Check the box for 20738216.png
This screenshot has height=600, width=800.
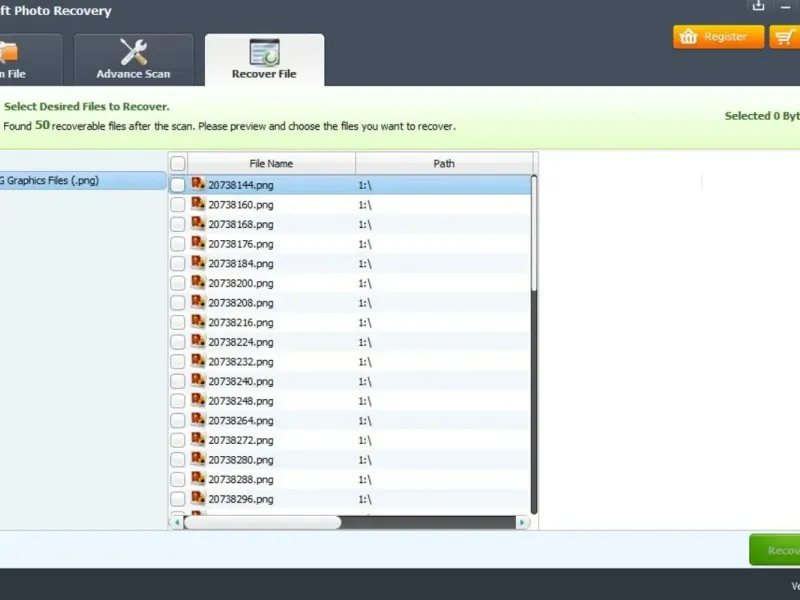click(x=178, y=322)
